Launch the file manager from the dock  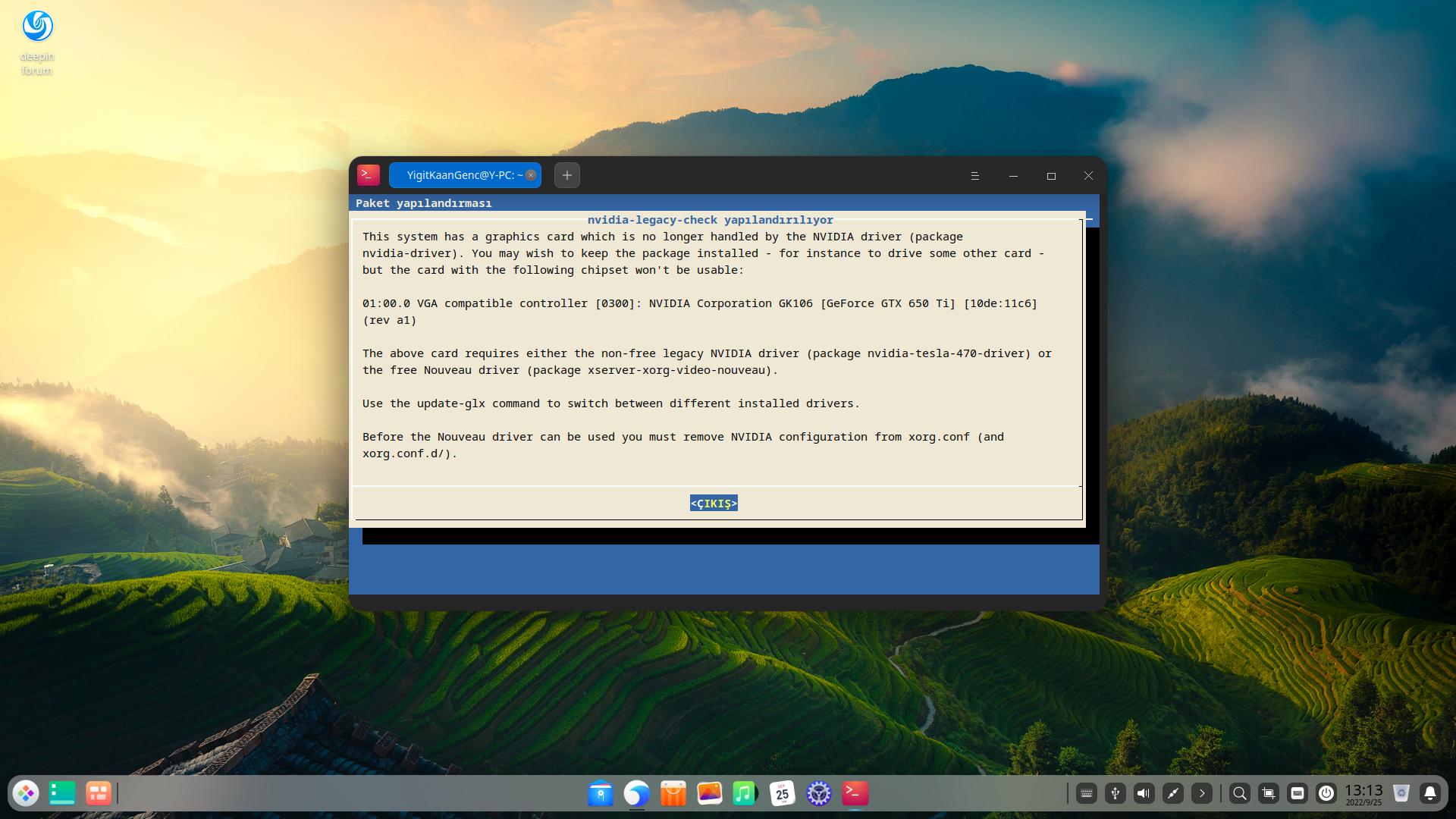pos(601,793)
